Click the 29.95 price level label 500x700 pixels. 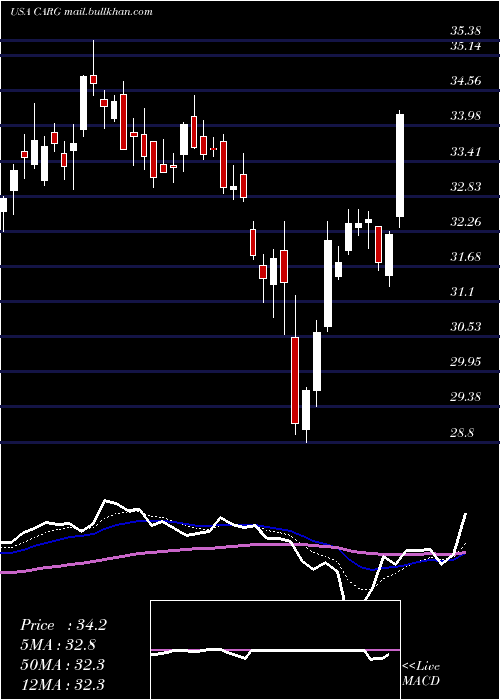pos(465,362)
